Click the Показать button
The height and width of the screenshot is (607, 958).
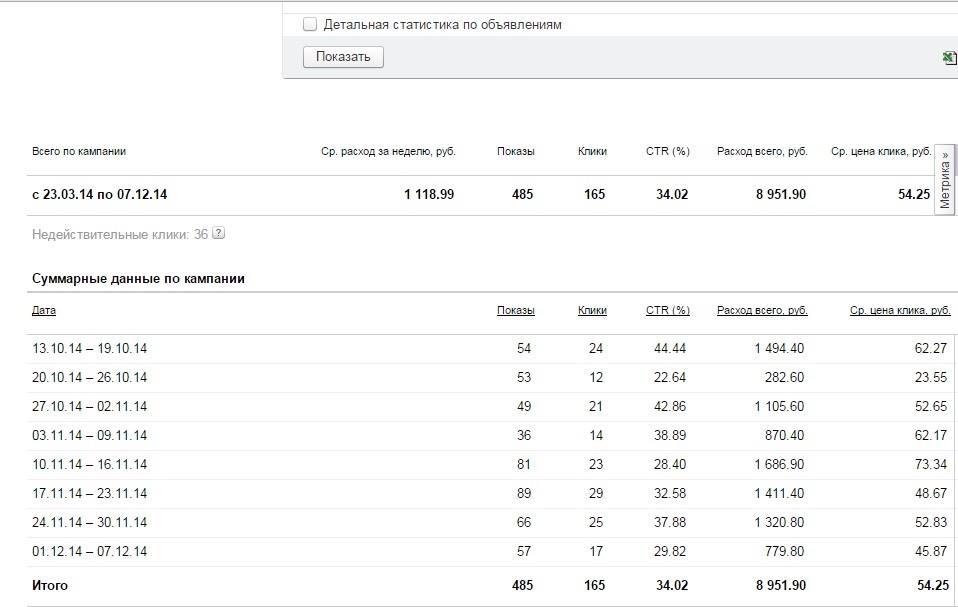coord(343,57)
